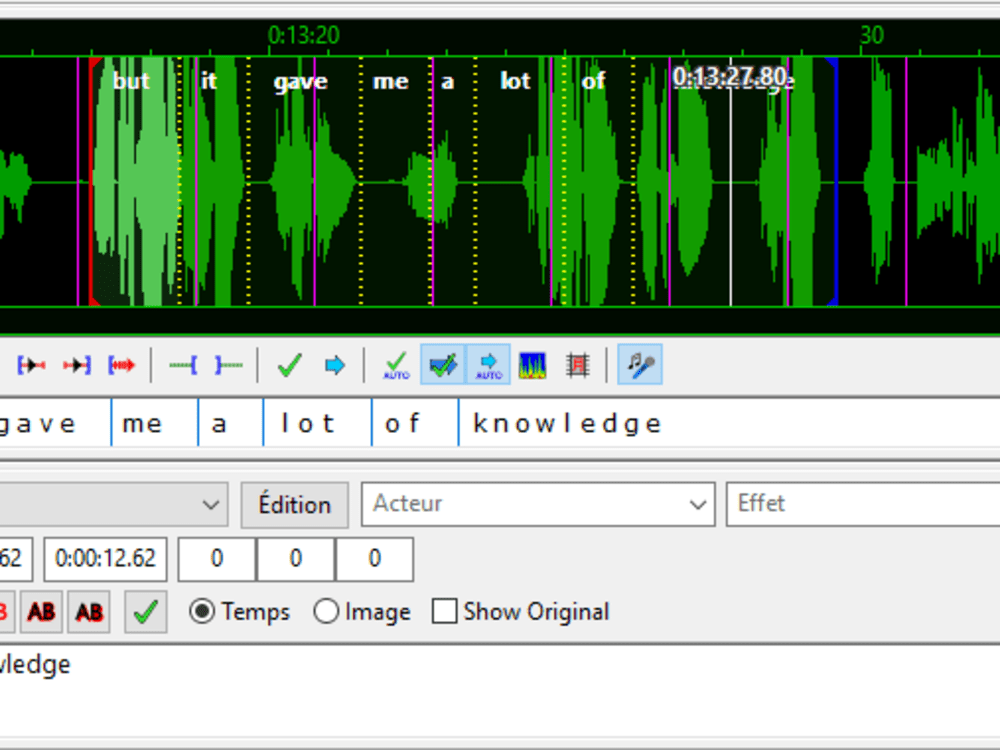Toggle the blue check-and-arrow toolbar icon
The image size is (1000, 750).
pos(443,364)
